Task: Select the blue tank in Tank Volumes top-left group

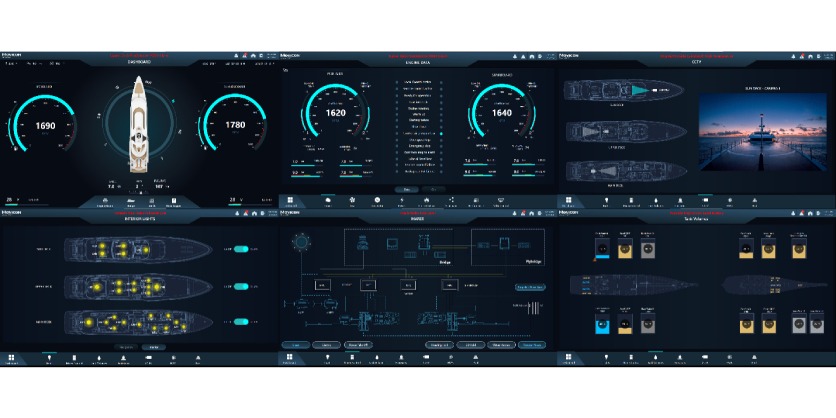Action: 602,248
